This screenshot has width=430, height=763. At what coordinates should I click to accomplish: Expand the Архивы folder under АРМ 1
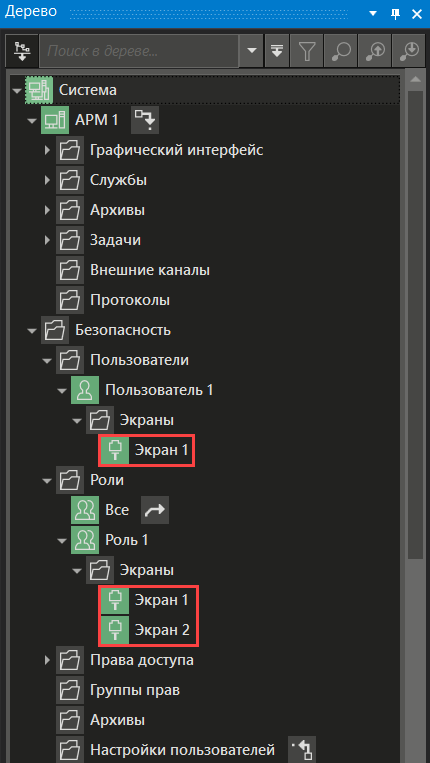click(x=47, y=211)
